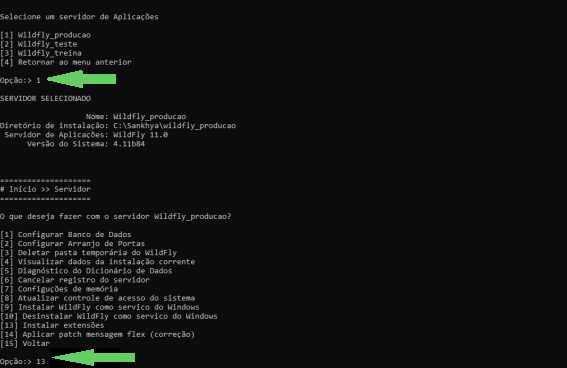Click '[5] Diagnóstico do Dicionário de Dados'
Screen dimensions: 567x368
click(x=86, y=271)
